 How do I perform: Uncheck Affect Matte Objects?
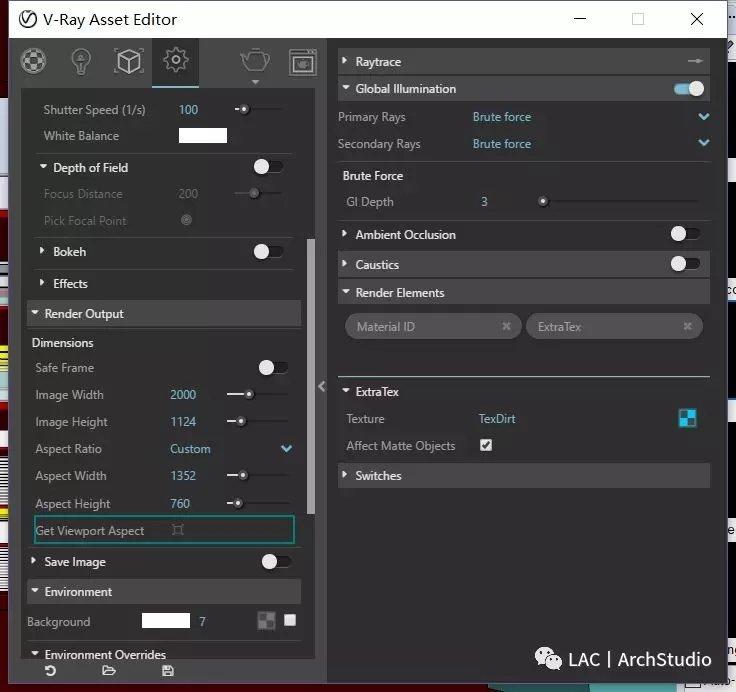click(x=486, y=445)
